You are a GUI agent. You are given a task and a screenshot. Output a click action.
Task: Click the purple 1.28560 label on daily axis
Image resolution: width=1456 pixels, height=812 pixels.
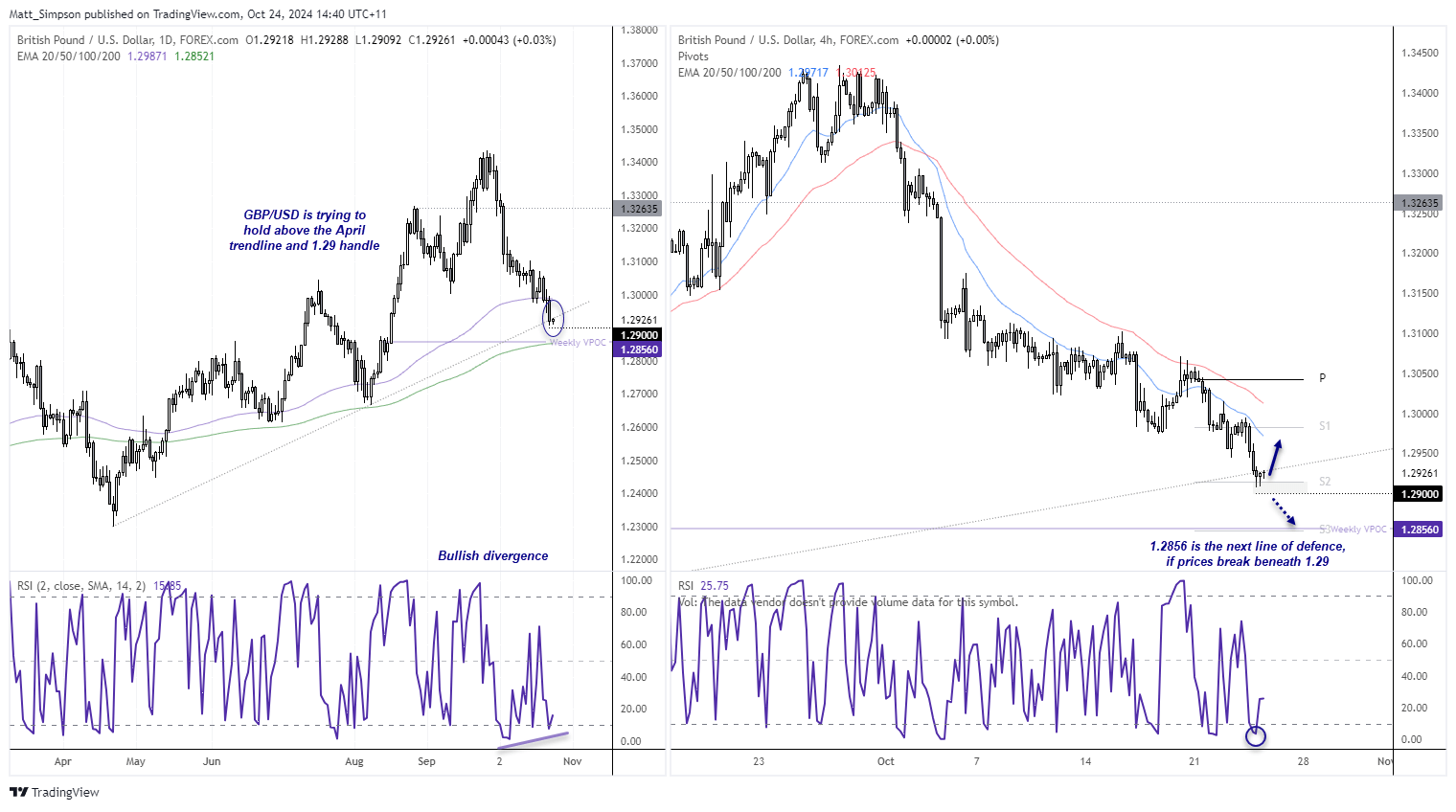point(637,350)
